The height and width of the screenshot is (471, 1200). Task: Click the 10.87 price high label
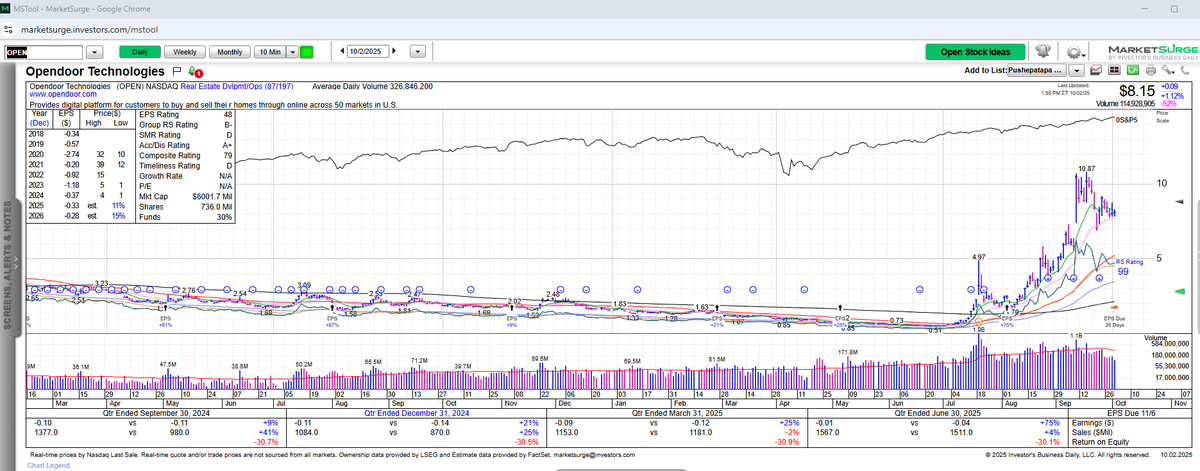(1087, 169)
